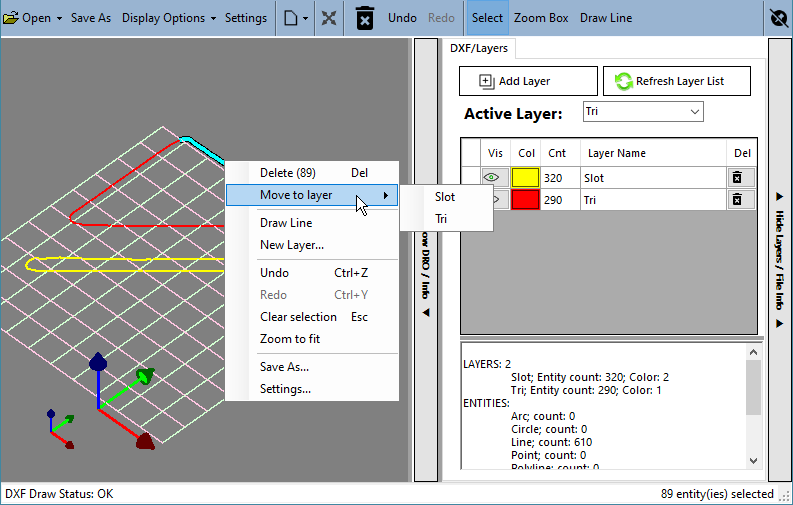Image resolution: width=793 pixels, height=505 pixels.
Task: Open Settings from the toolbar
Action: tap(245, 18)
